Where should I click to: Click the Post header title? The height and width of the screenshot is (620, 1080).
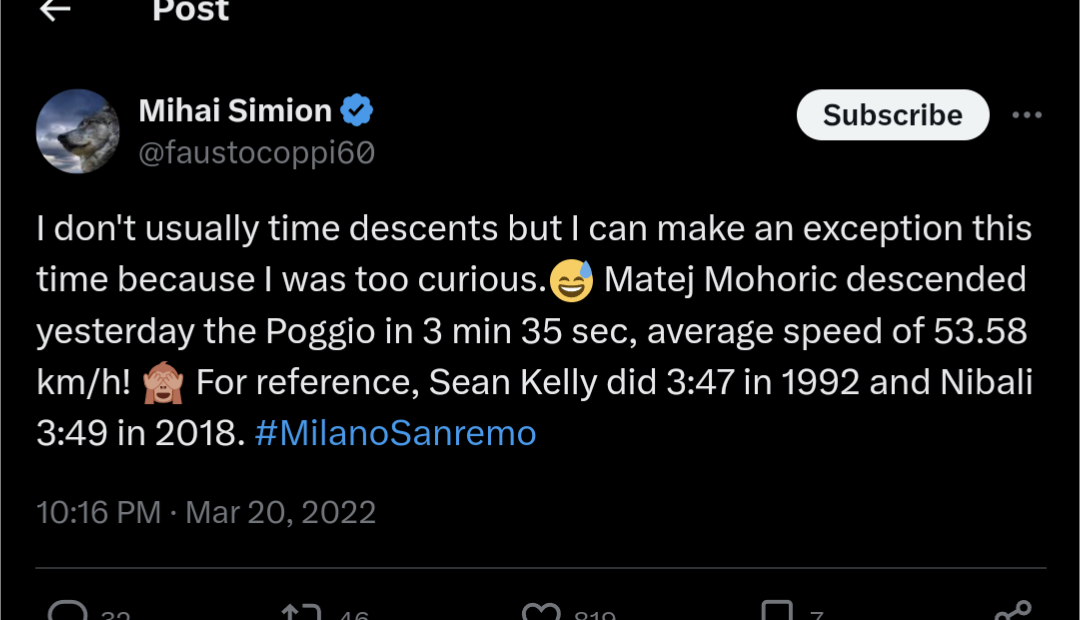(190, 11)
